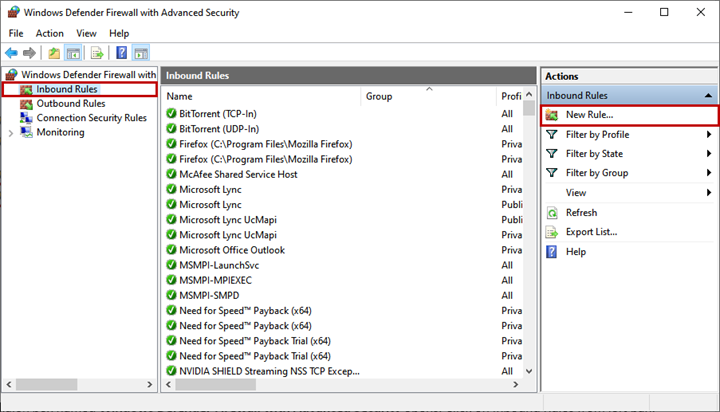Toggle the Show/Hide Action Pane toolbar icon
This screenshot has height=412, width=720.
coord(141,53)
